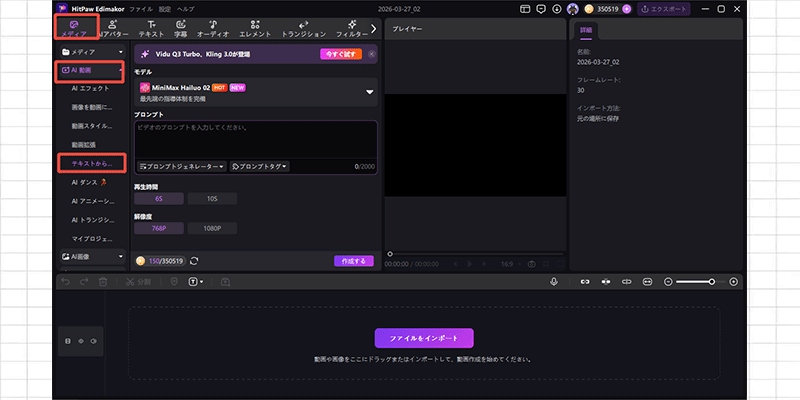Click the 詳細 tab in right panel
800x400 pixels.
pyautogui.click(x=586, y=30)
